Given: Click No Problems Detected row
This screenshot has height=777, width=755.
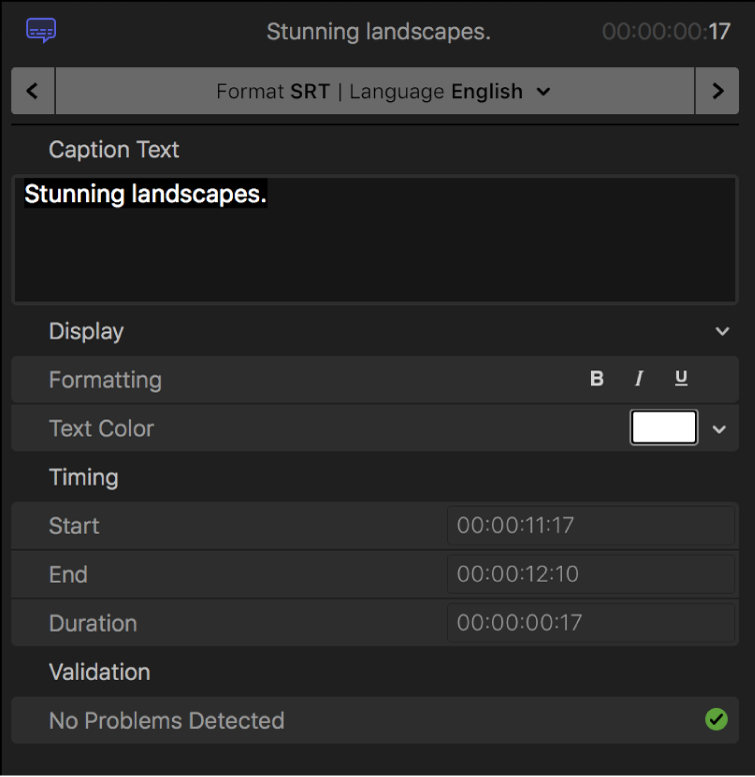Looking at the screenshot, I should (167, 720).
